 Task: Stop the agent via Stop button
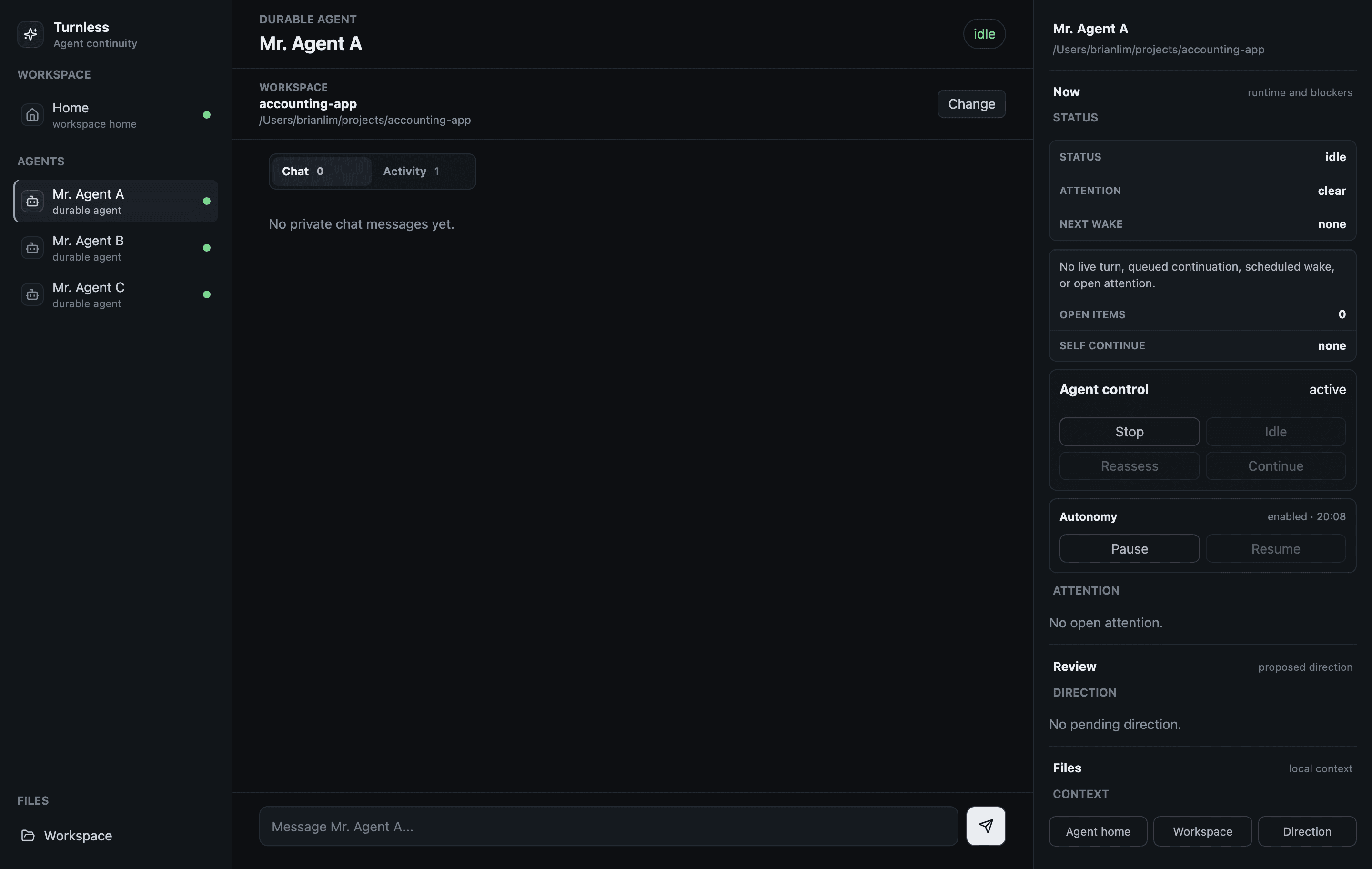click(1129, 431)
